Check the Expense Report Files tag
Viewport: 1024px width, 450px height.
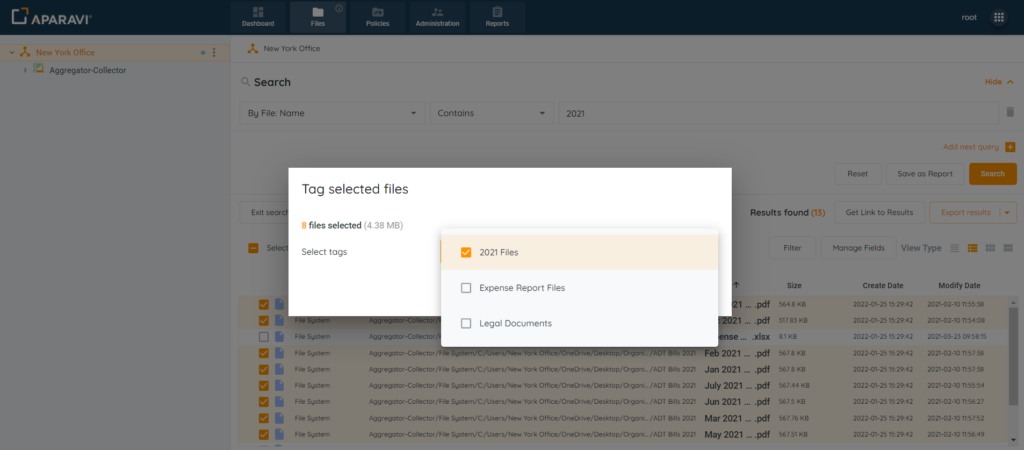point(466,288)
